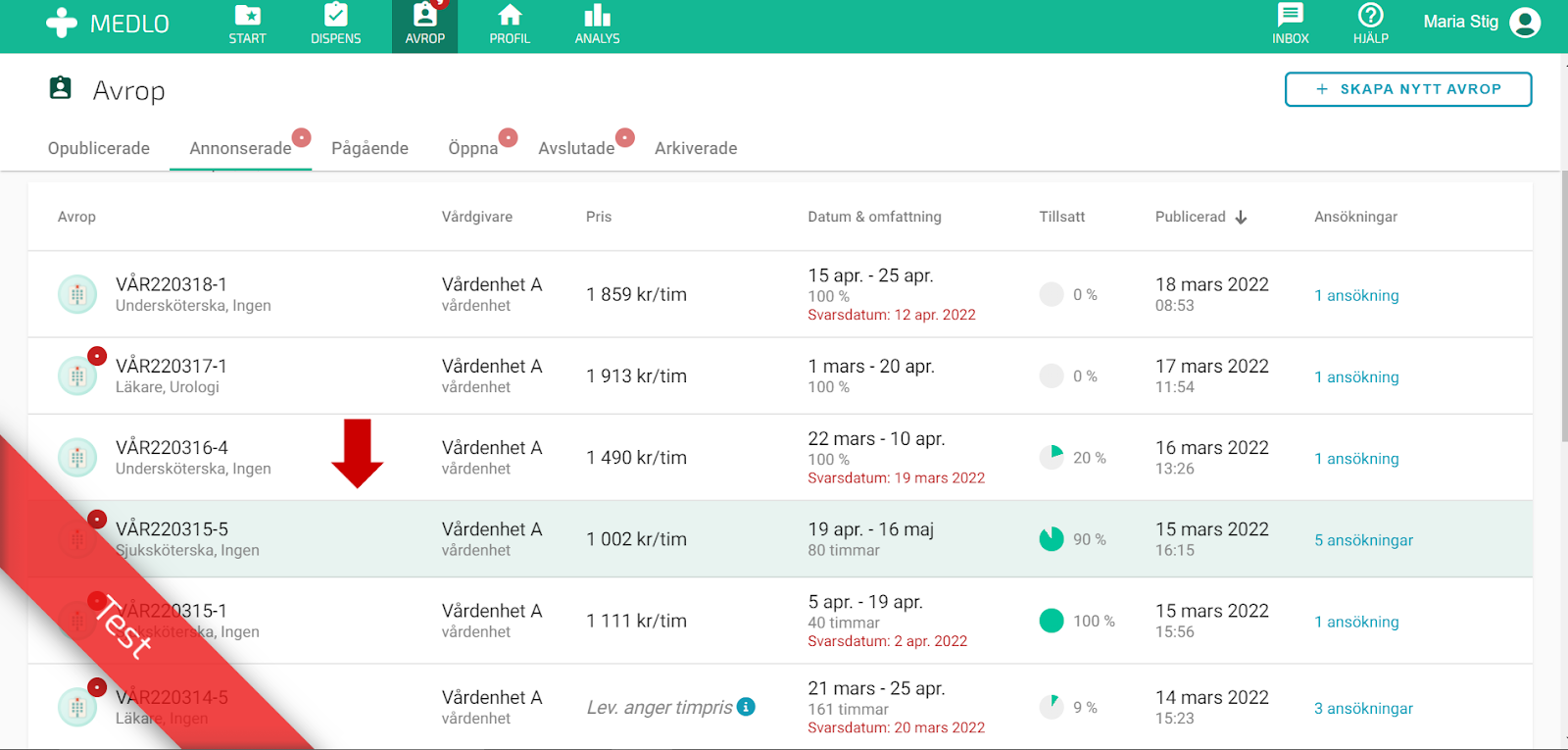Open the VÅR220317-1 row title

(x=171, y=366)
